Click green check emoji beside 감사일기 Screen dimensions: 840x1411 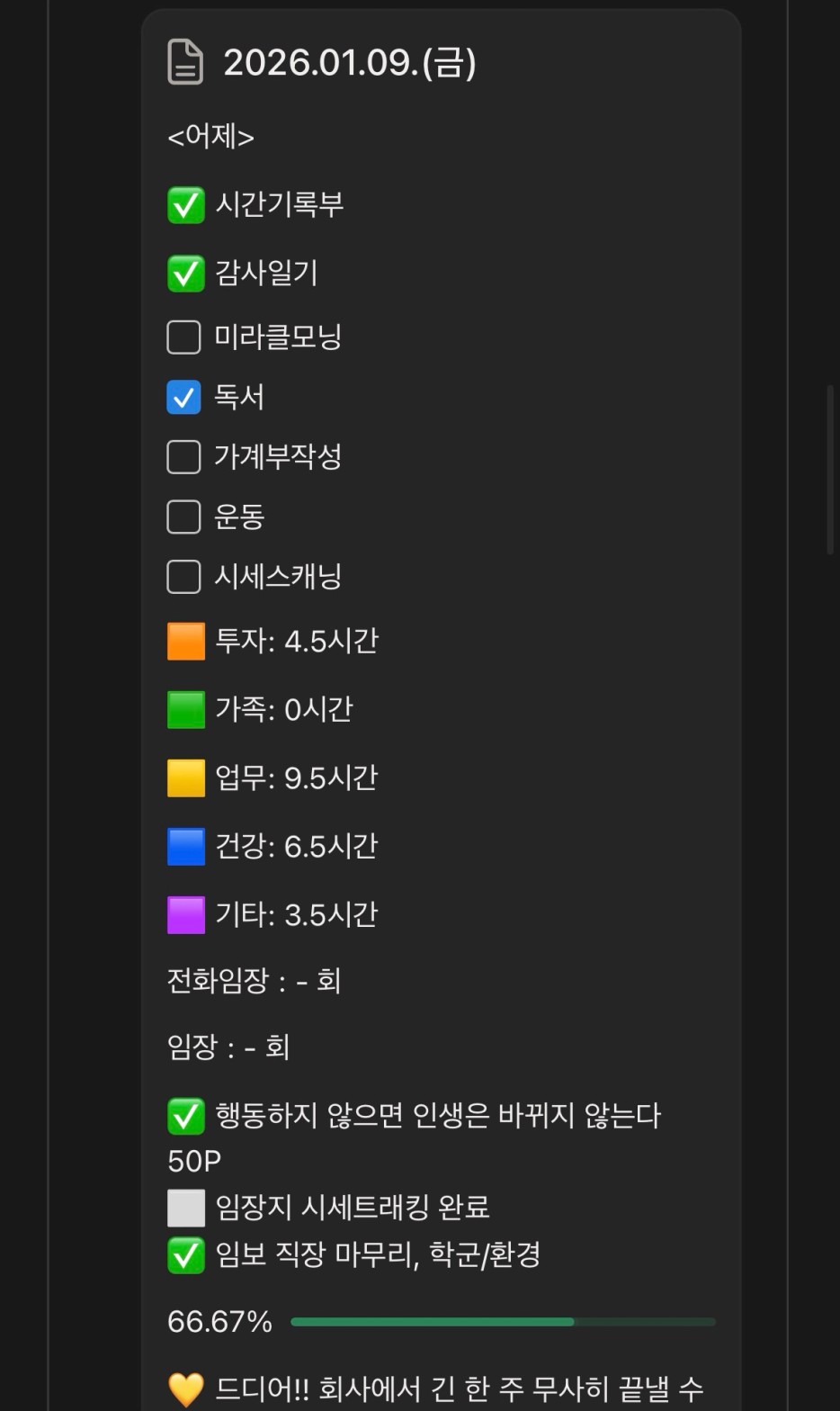pyautogui.click(x=186, y=274)
